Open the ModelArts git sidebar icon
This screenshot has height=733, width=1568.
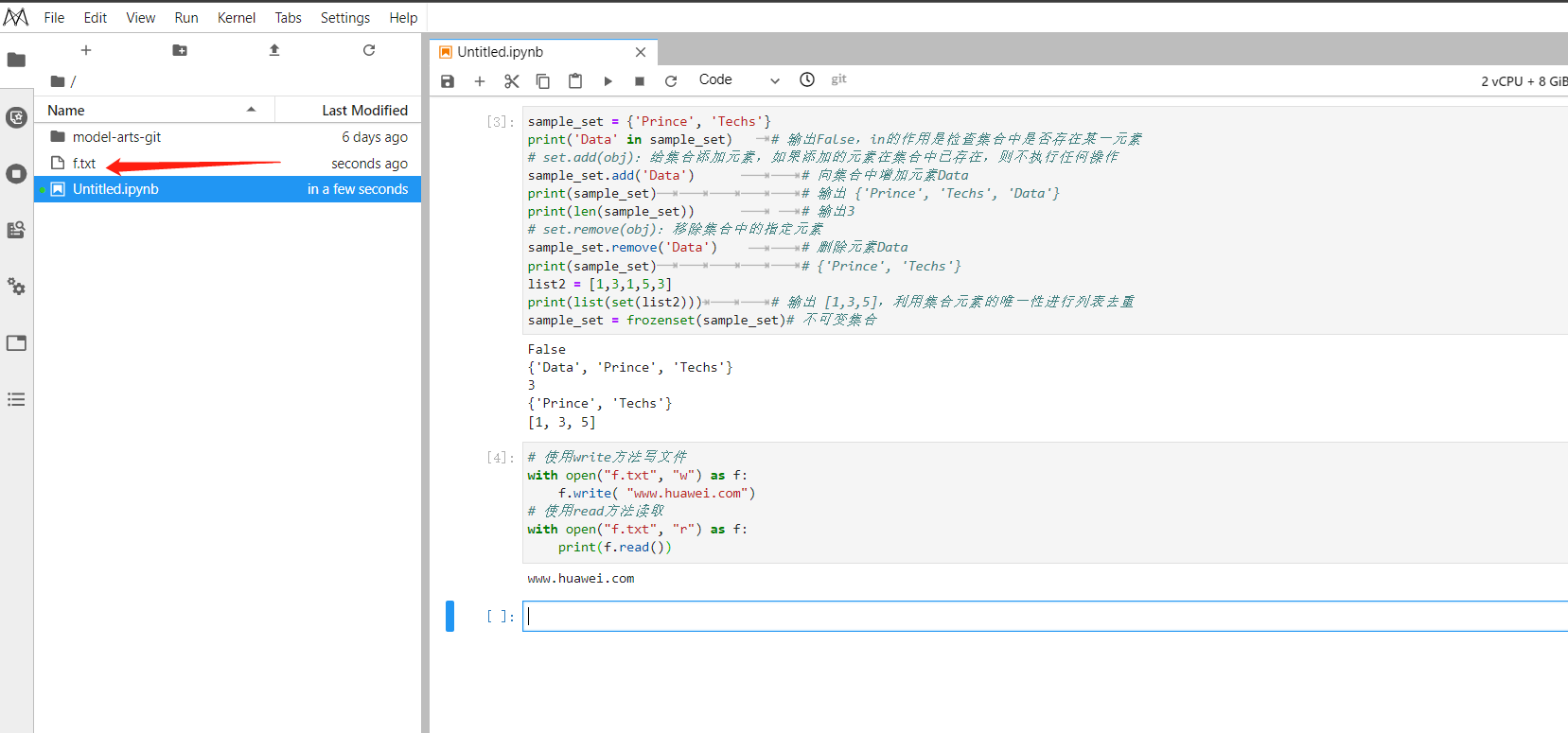[x=16, y=117]
